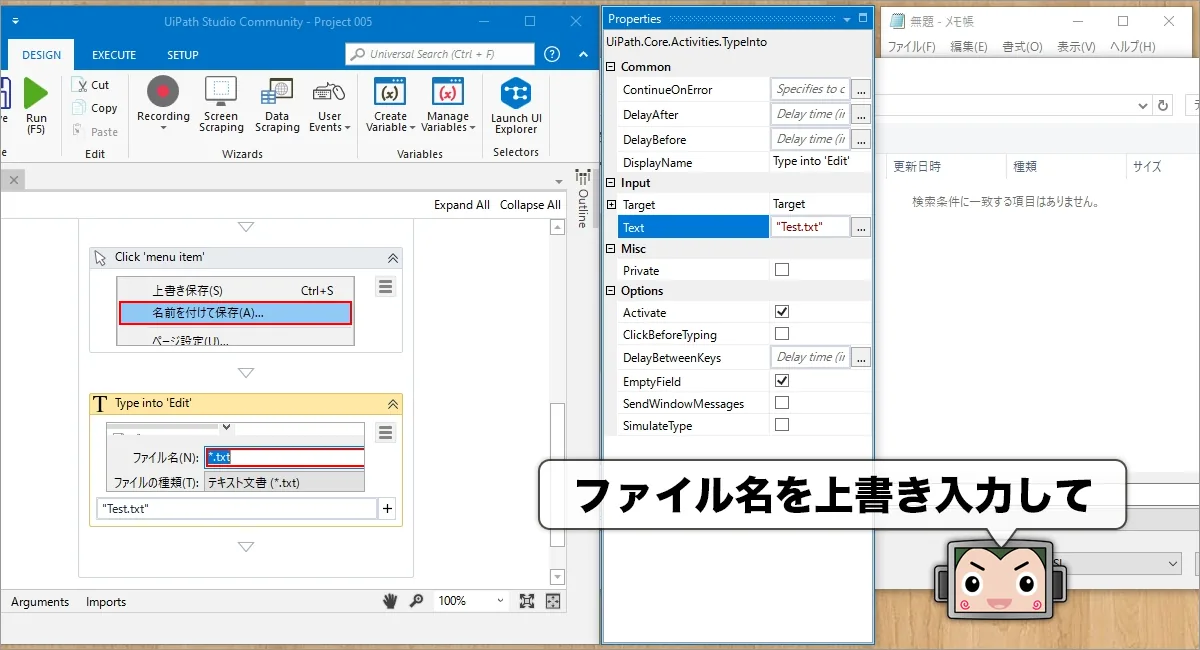Screen dimensions: 1200x650
Task: Open Arguments panel
Action: point(40,602)
